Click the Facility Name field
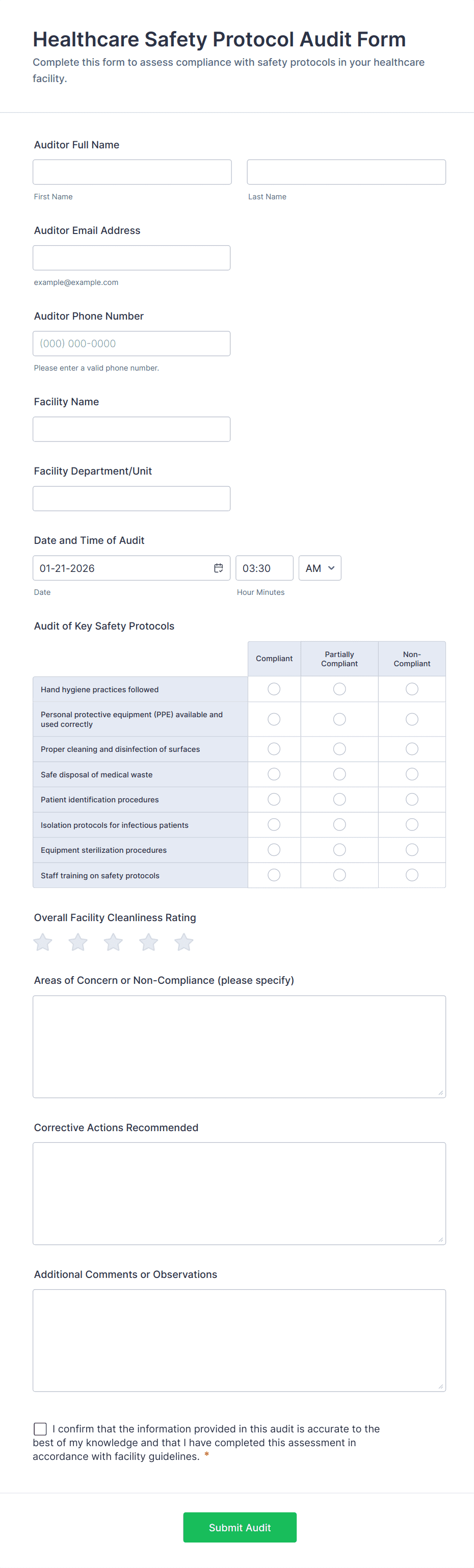474x1568 pixels. click(131, 429)
